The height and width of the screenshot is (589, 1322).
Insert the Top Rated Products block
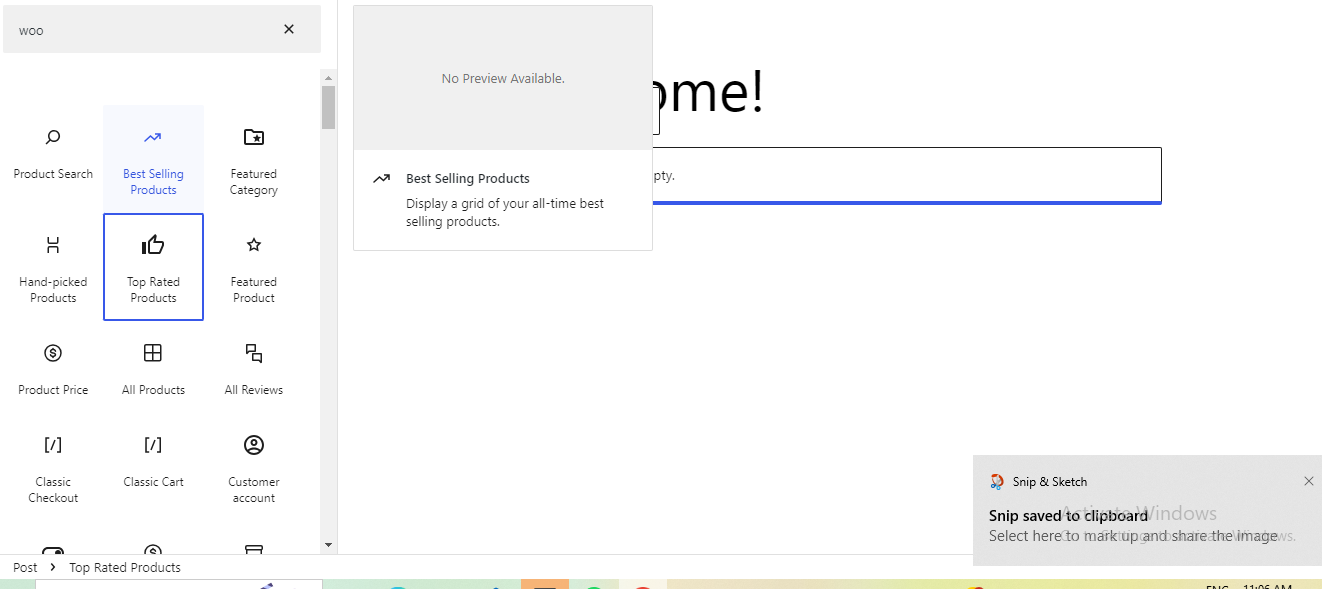(x=153, y=266)
